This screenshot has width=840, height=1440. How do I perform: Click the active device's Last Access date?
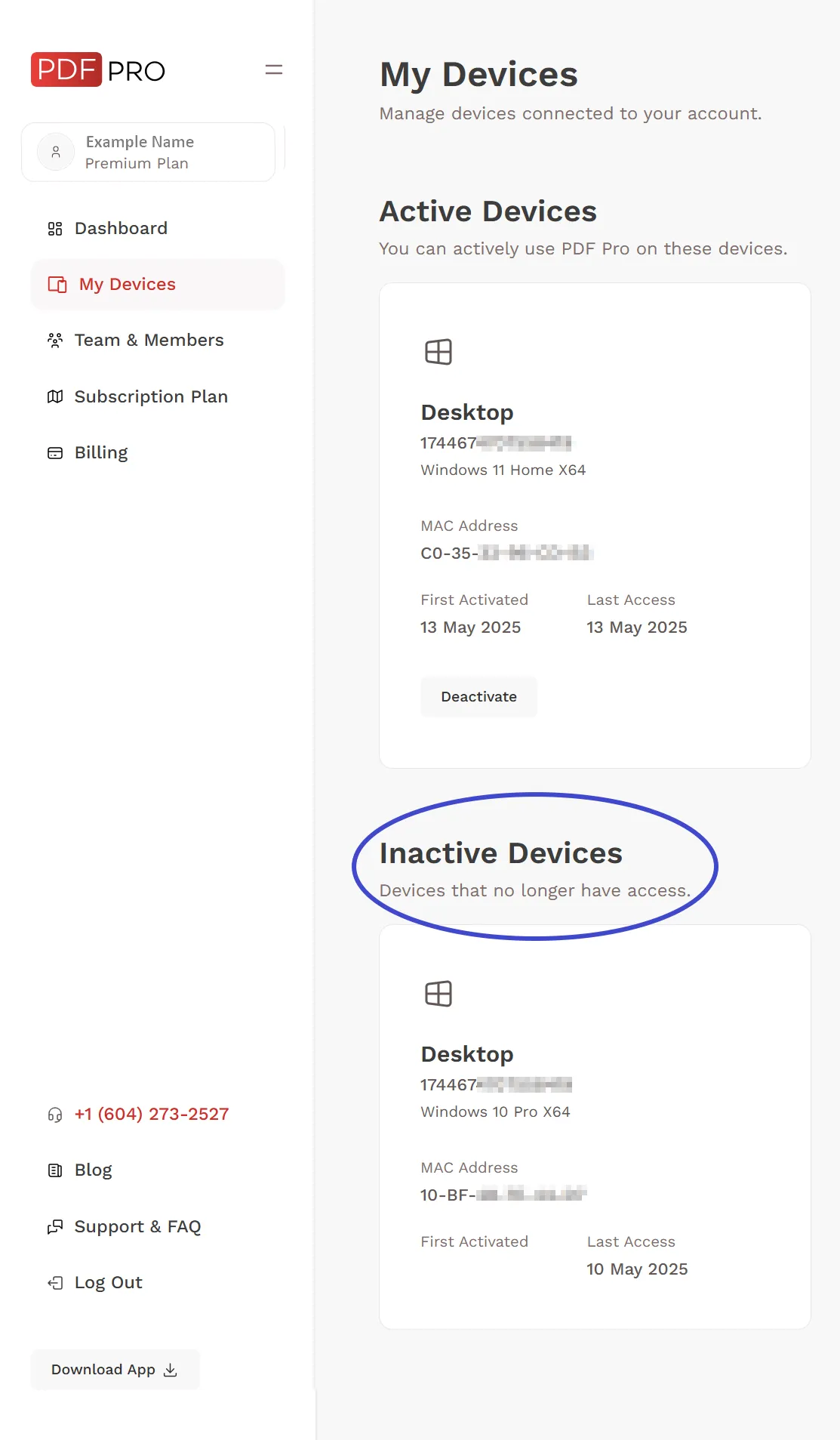pos(637,627)
